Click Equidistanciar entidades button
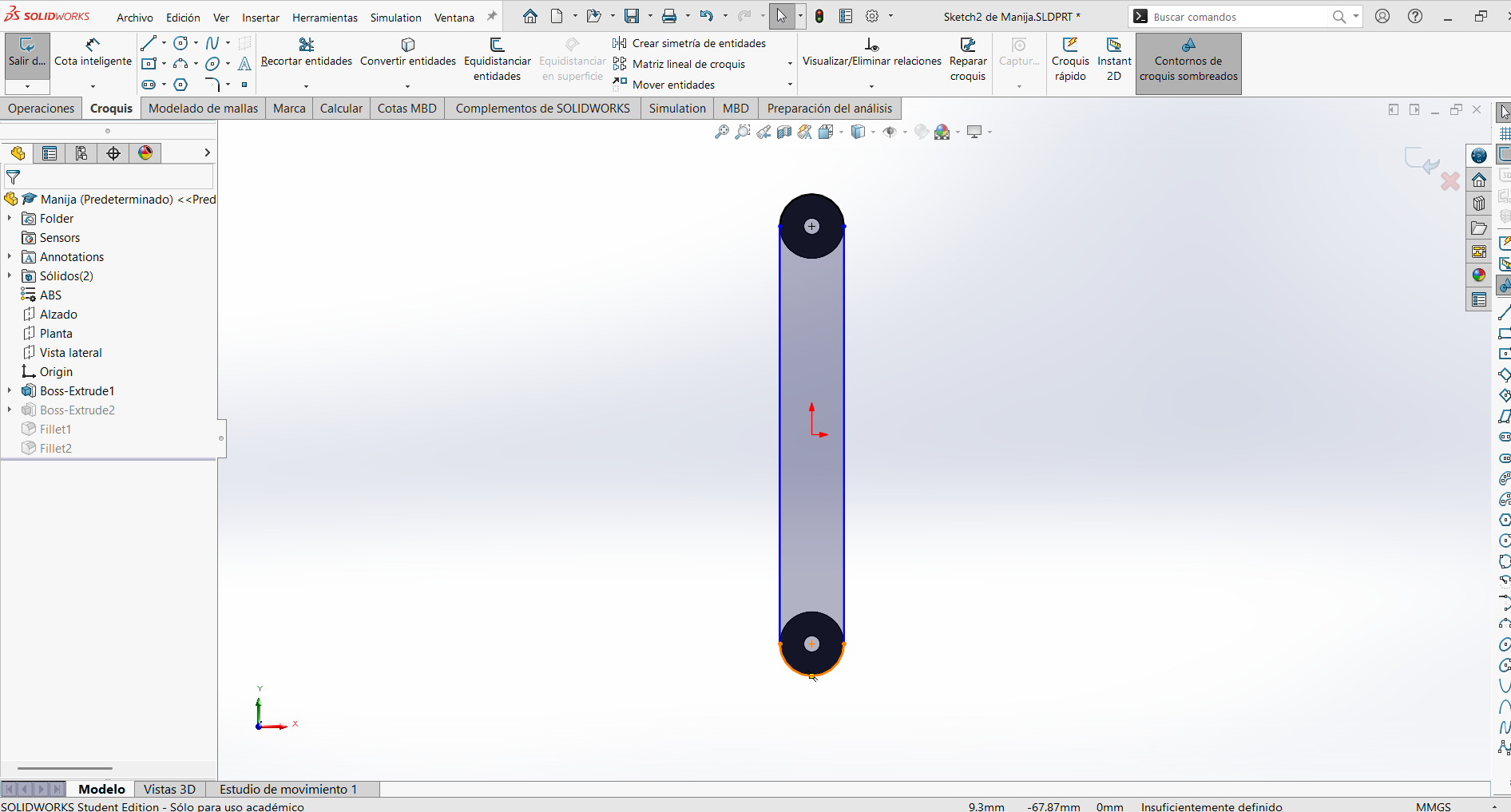 [x=497, y=60]
